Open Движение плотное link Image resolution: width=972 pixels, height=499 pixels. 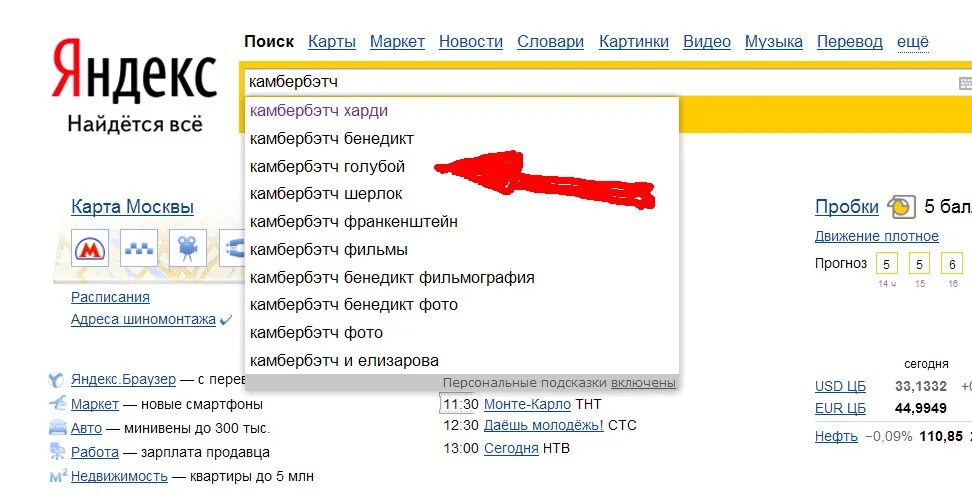tap(877, 236)
